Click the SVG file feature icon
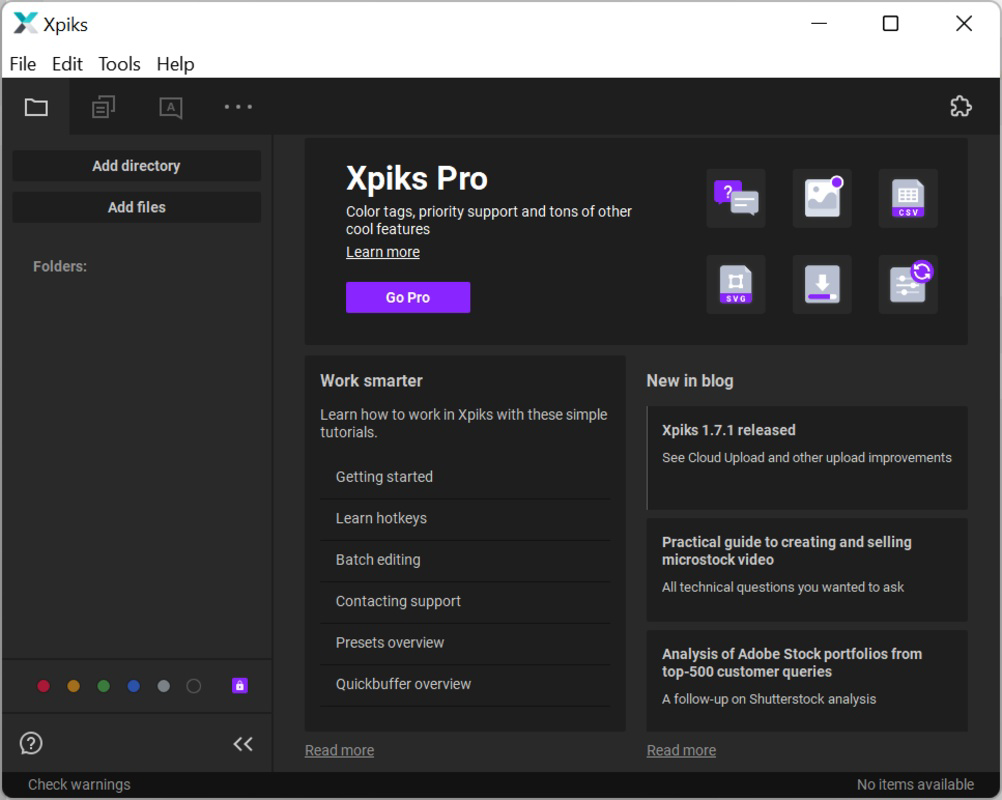The height and width of the screenshot is (800, 1002). pos(736,284)
